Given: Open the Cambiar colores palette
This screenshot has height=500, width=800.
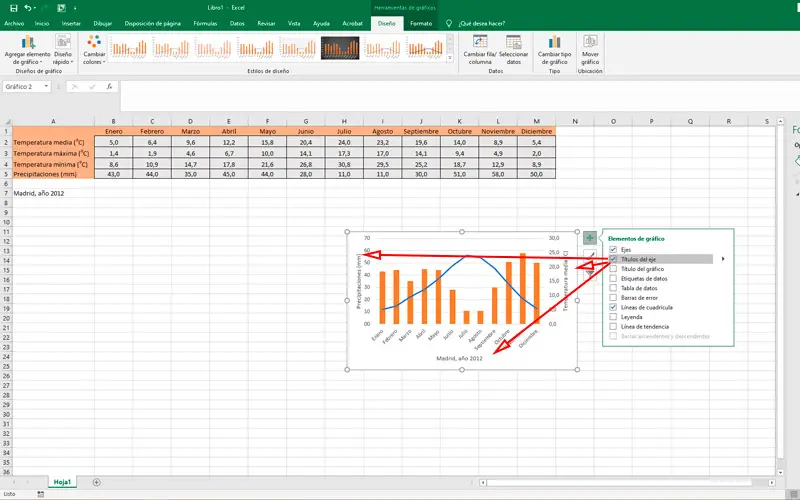Looking at the screenshot, I should [94, 50].
